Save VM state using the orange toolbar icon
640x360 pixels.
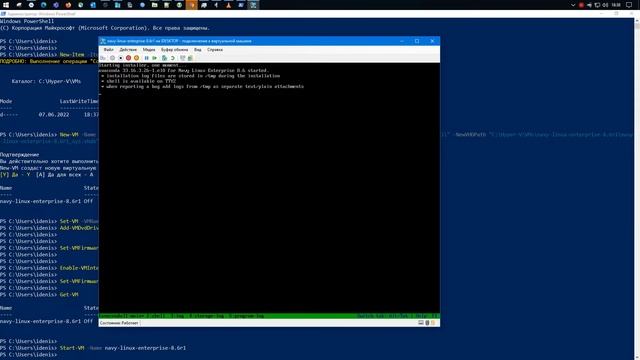click(x=136, y=58)
